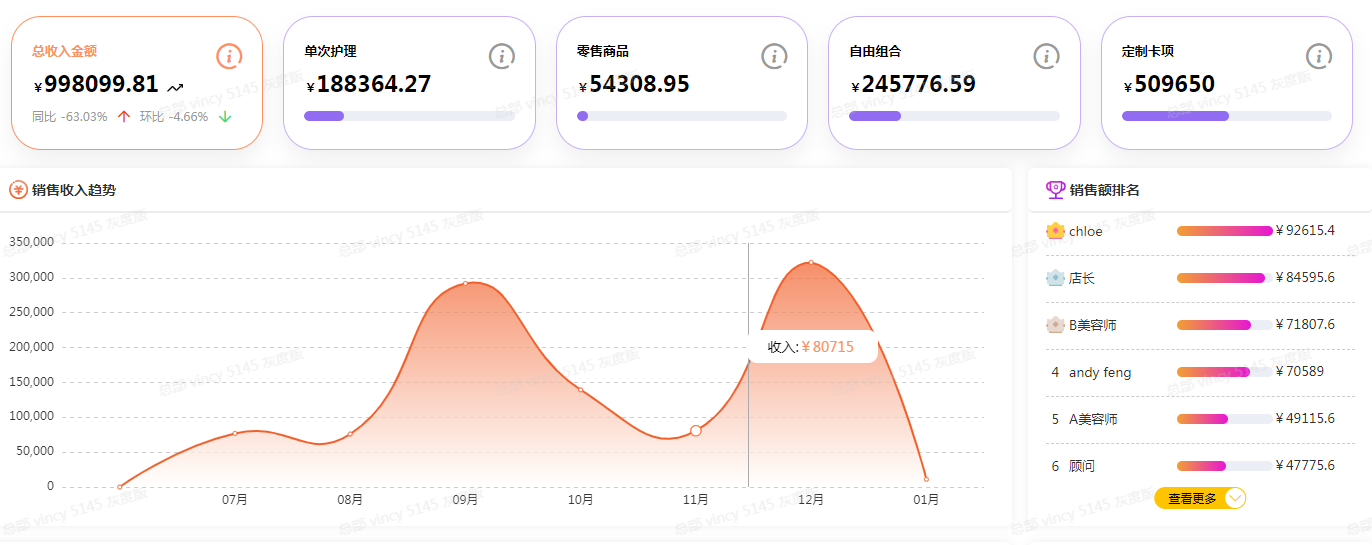This screenshot has width=1372, height=545.
Task: Click the 自由组合 progress bar
Action: click(954, 116)
